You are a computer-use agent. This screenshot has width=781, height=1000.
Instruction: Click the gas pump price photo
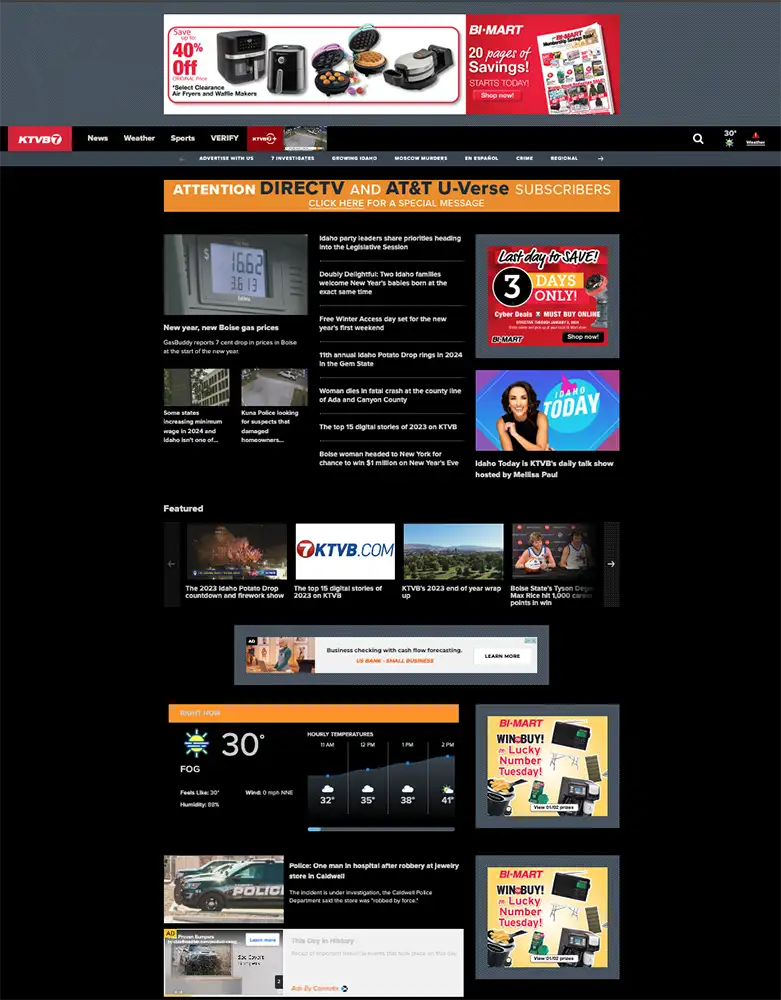[235, 274]
